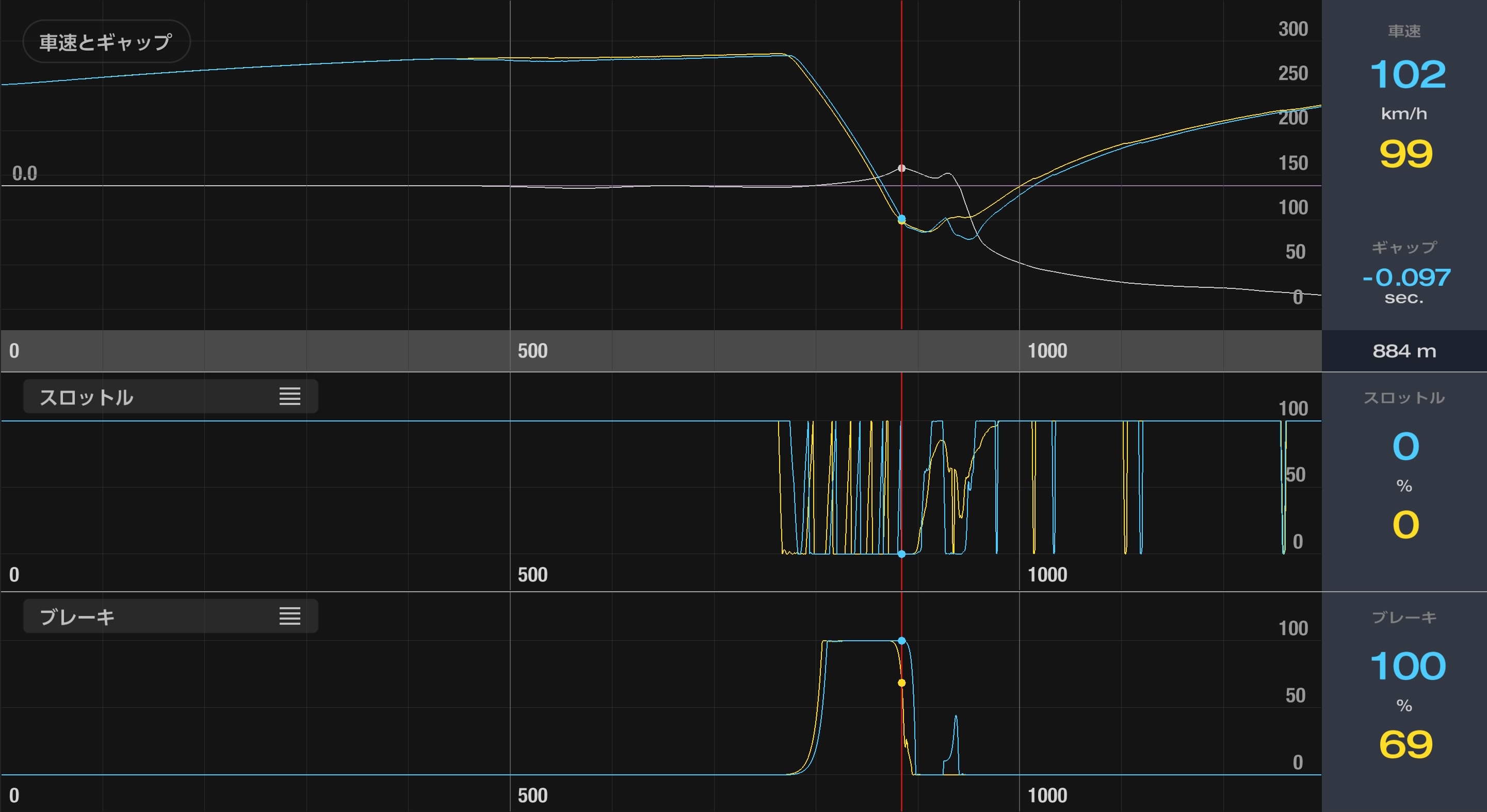Open the ブレーキ channel menu icon
The image size is (1487, 812).
coord(289,616)
